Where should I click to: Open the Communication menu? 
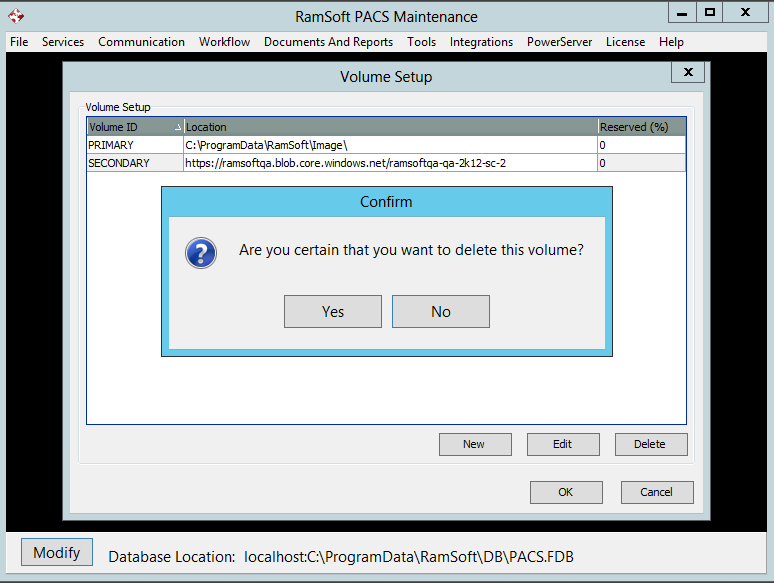coord(141,42)
